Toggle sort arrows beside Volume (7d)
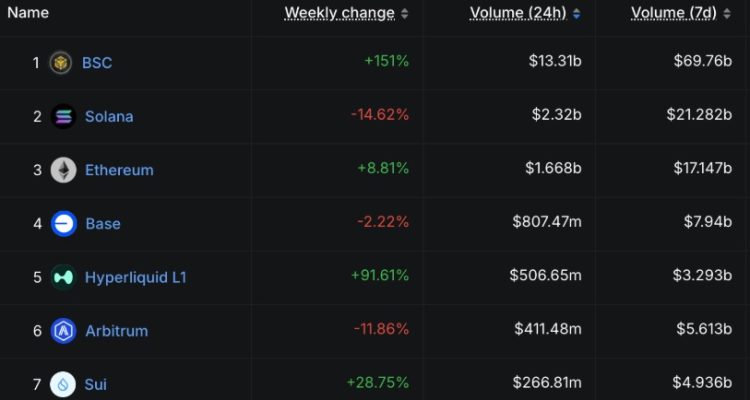The image size is (750, 400). coord(727,14)
